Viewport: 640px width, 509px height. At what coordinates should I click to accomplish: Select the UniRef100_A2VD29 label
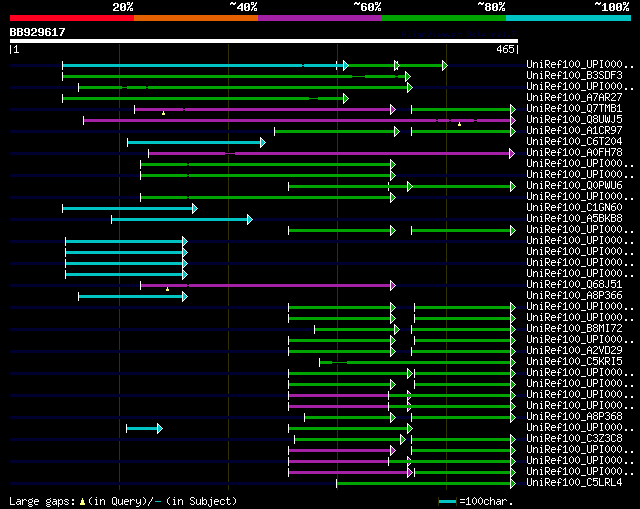pos(574,351)
